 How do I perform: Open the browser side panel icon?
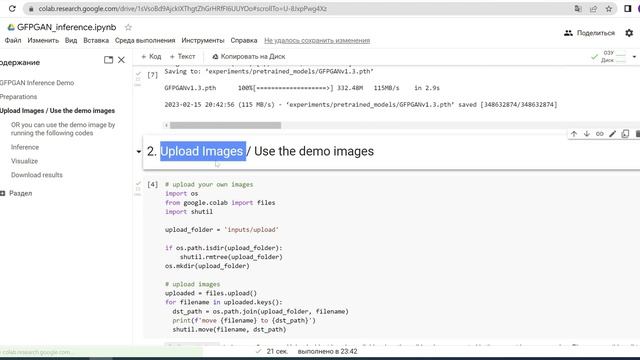[628, 9]
